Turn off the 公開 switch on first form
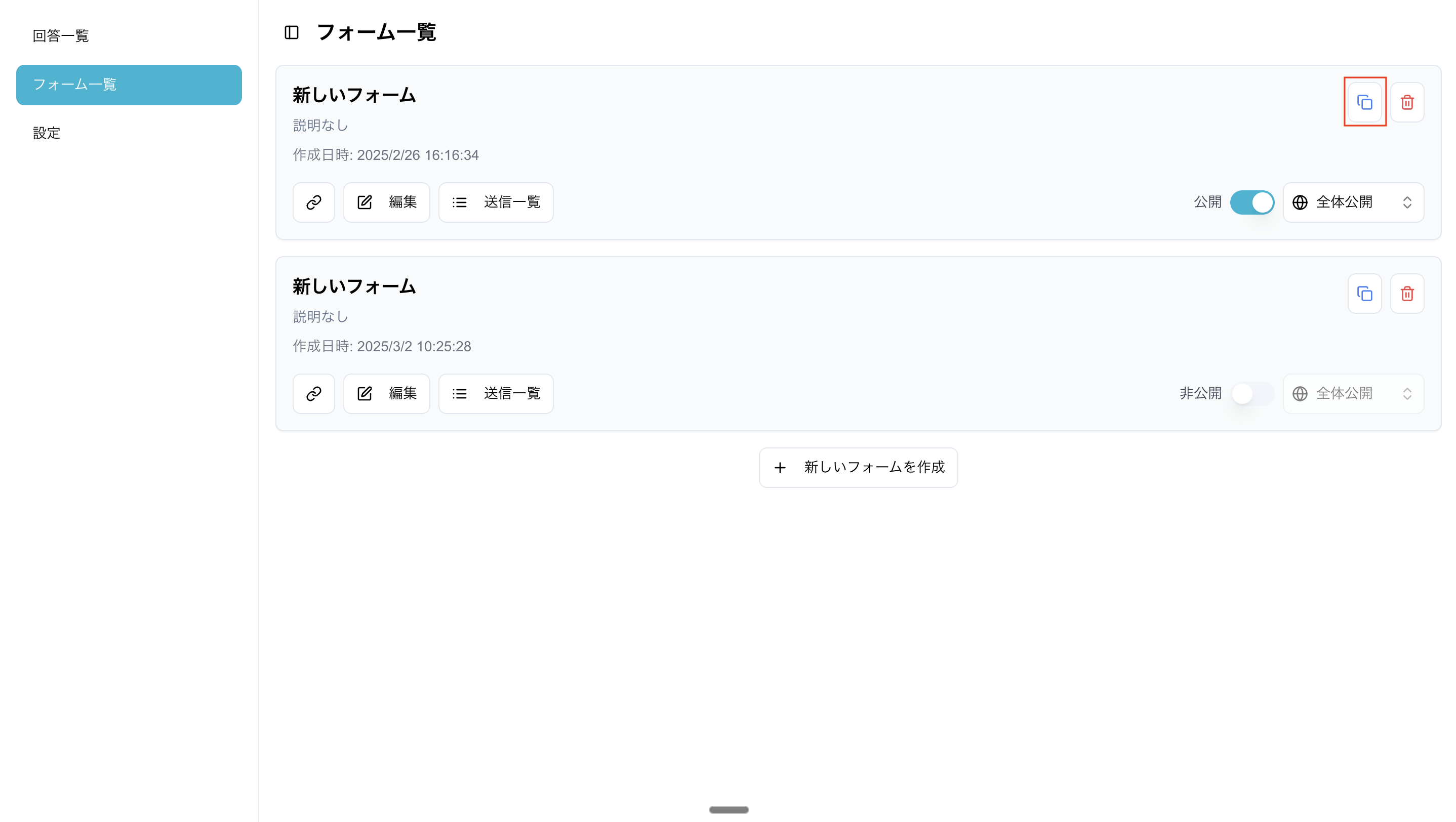Screen dimensions: 1456x822 tap(1252, 202)
